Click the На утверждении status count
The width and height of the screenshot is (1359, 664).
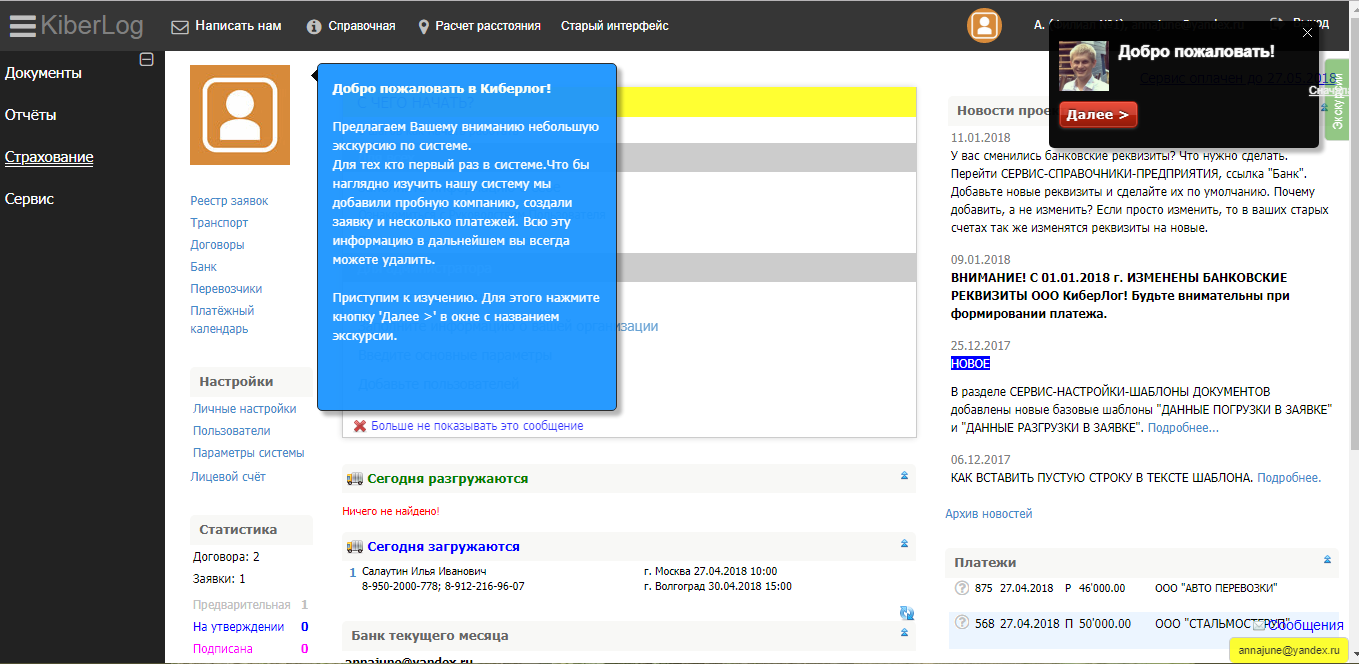304,627
